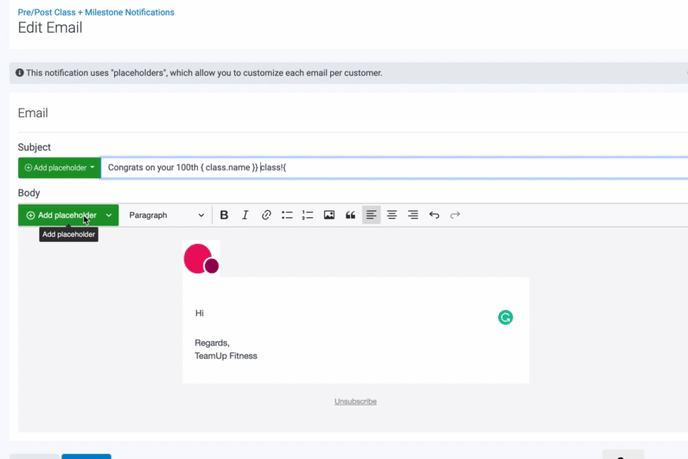Apply italic formatting to the text
Viewport: 688px width, 459px height.
click(245, 215)
